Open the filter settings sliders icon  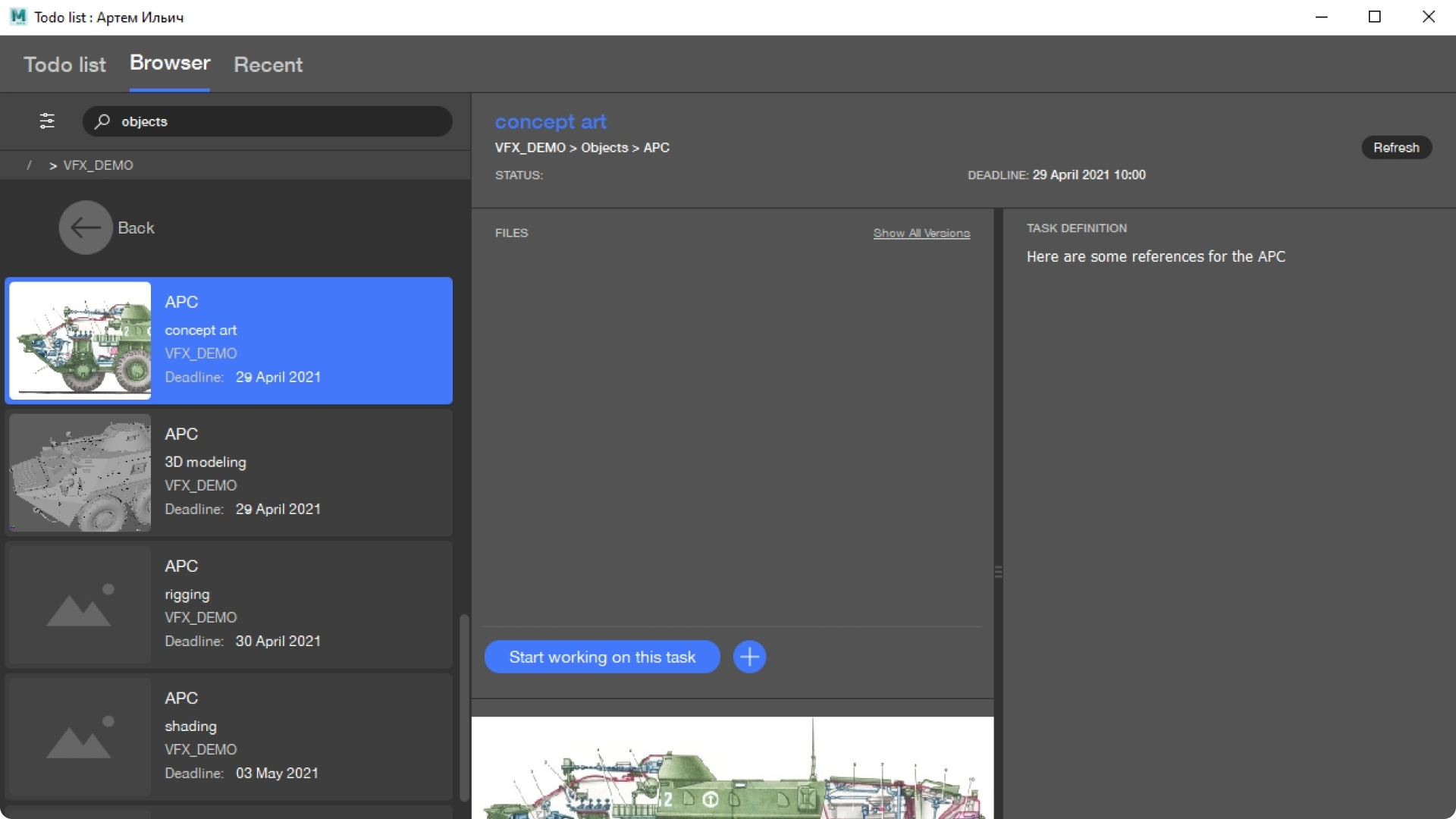click(47, 121)
